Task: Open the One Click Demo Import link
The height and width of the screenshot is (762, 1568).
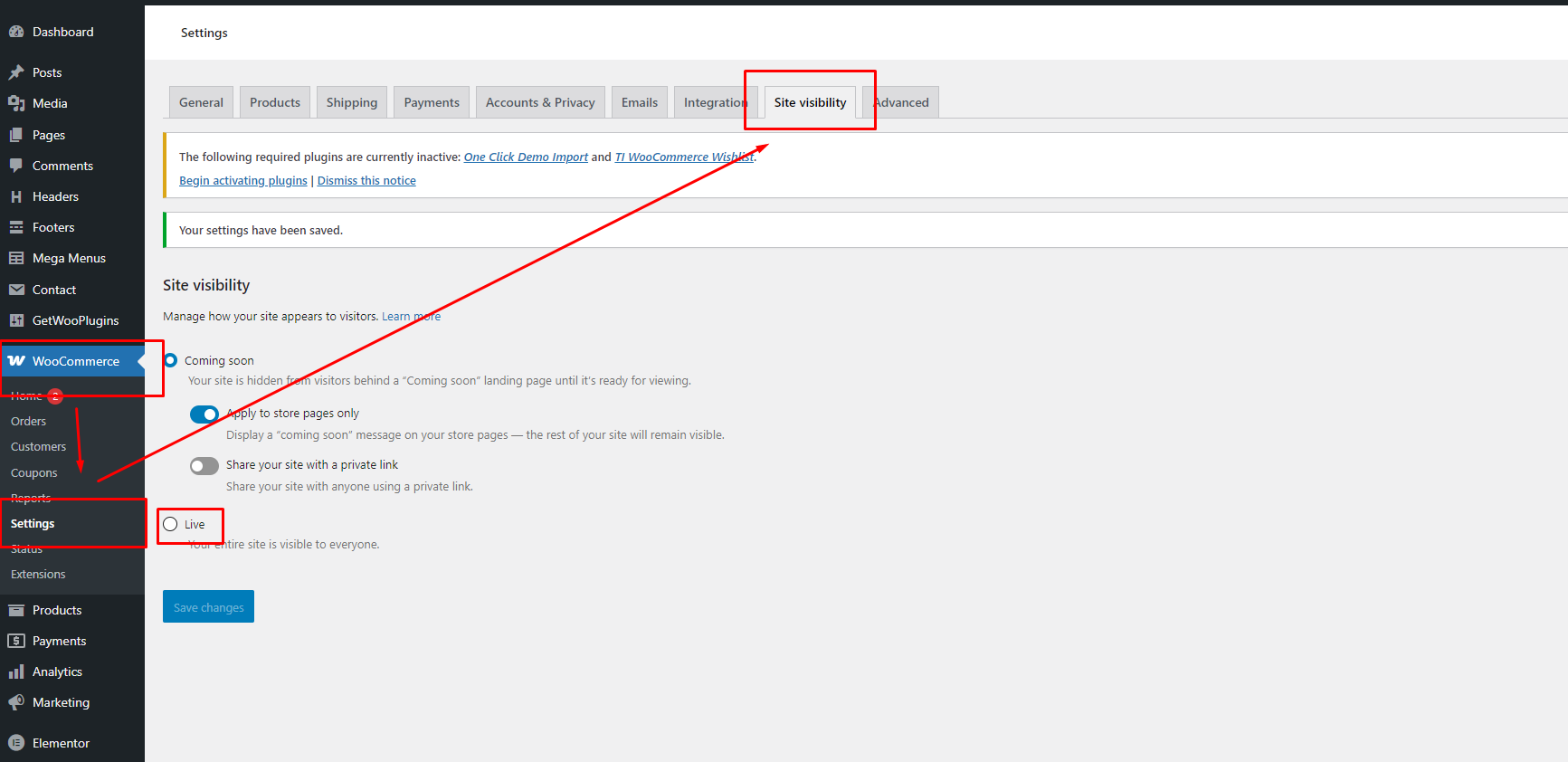Action: click(526, 157)
